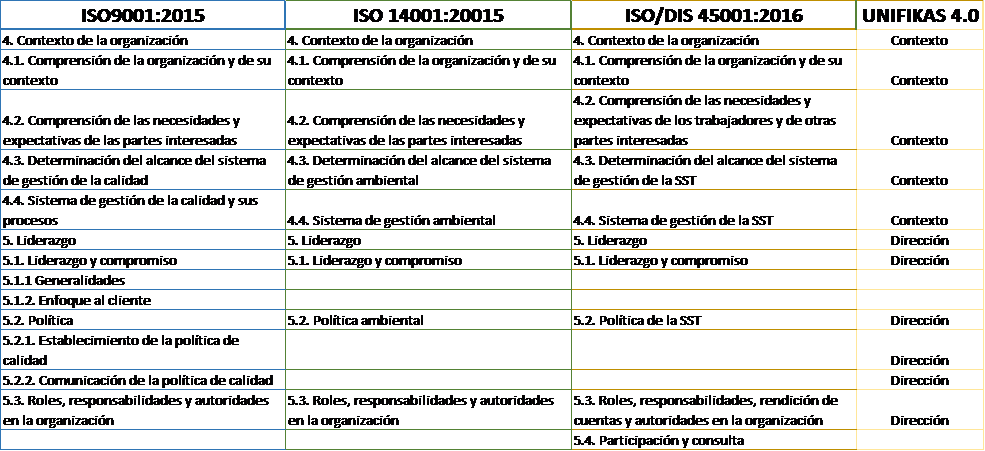Select 'Contexto' cell in the 4.2 row
This screenshot has width=985, height=451.
point(920,120)
